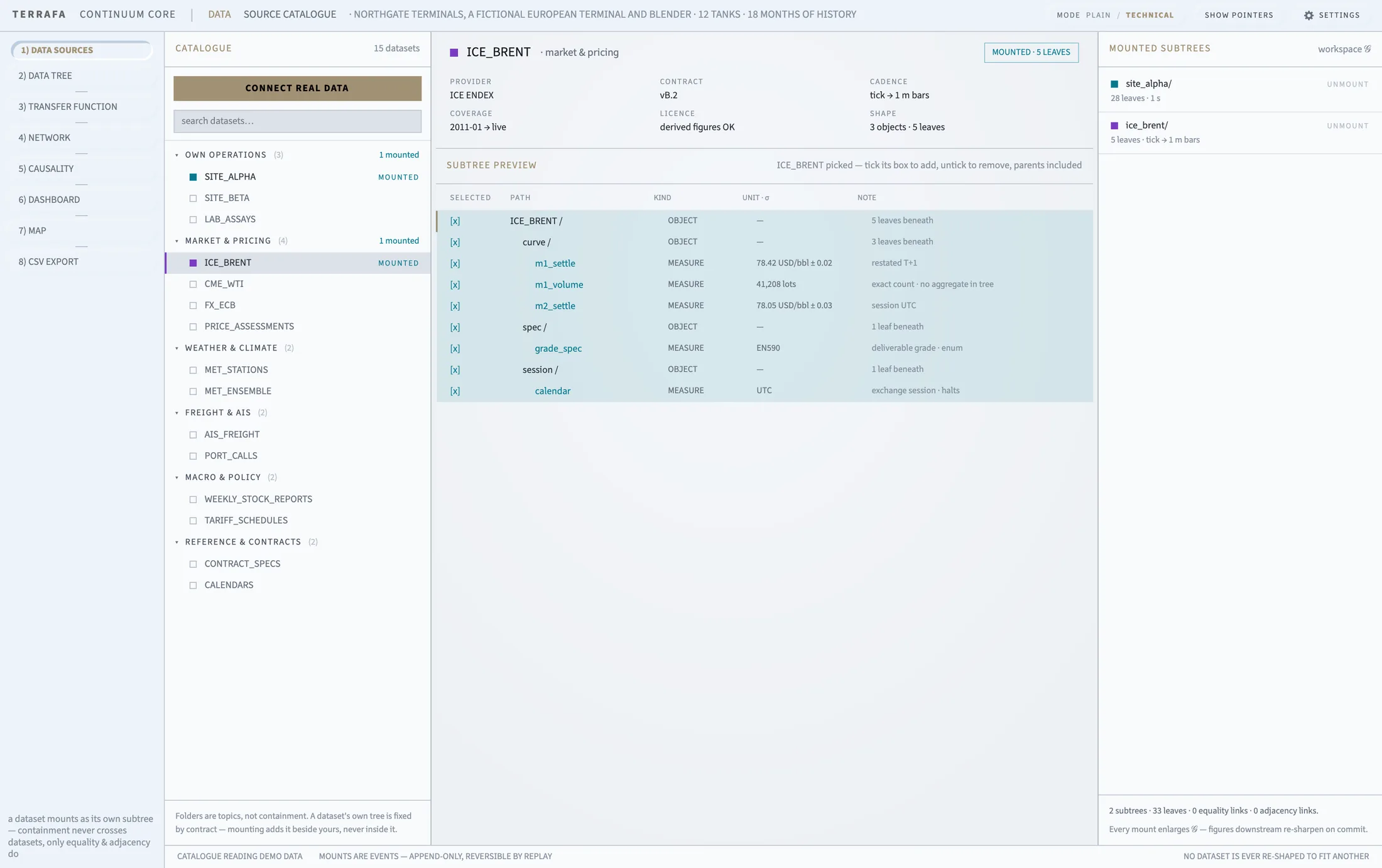Collapse the Macro & Policy folder

177,478
